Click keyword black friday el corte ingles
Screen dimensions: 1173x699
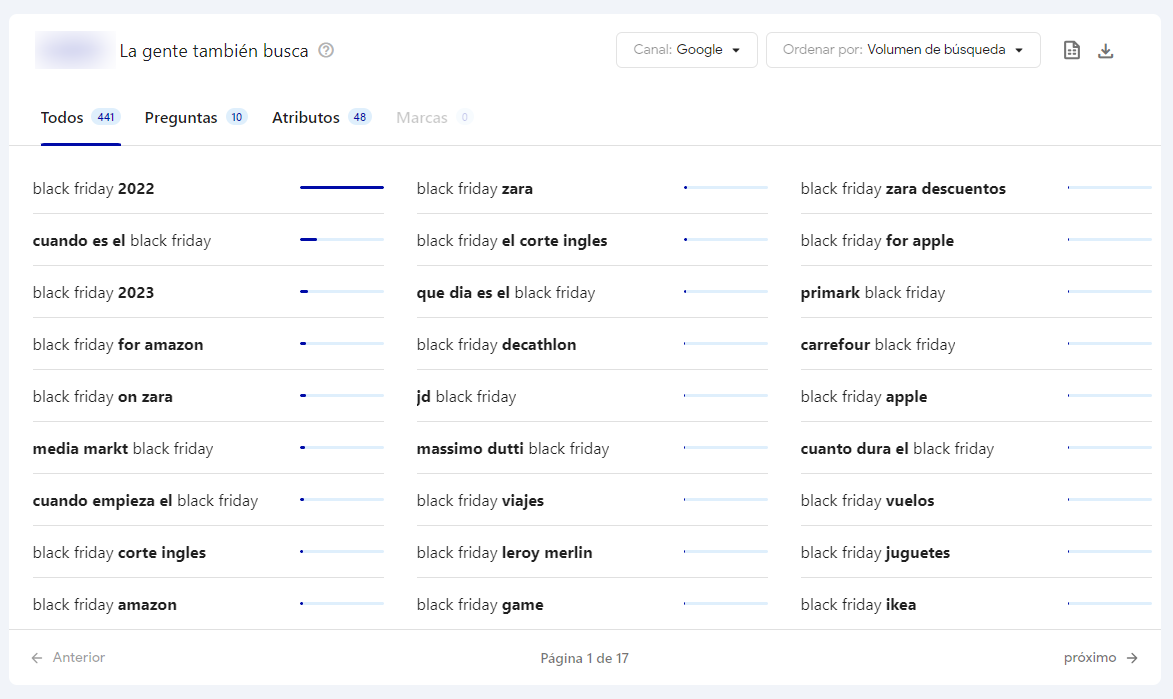click(512, 241)
